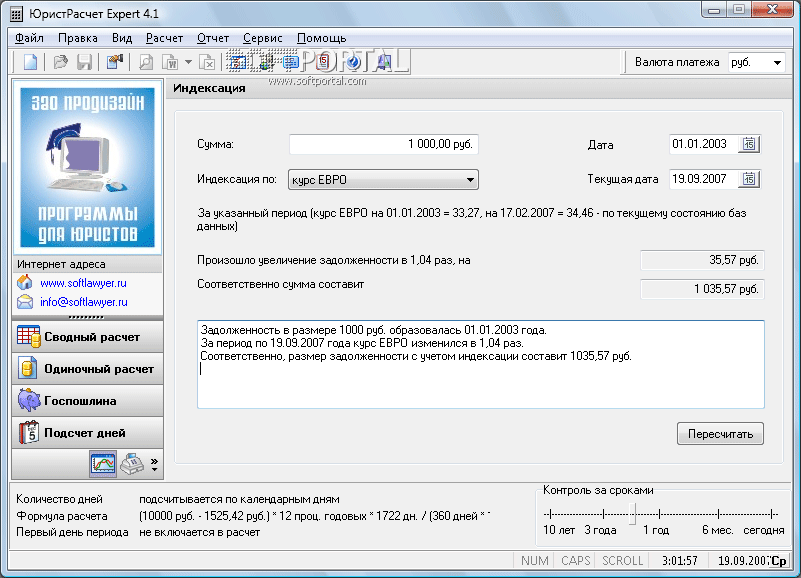Screen dimensions: 801x578
Task: Click the blue letter A toolbar icon
Action: click(384, 62)
